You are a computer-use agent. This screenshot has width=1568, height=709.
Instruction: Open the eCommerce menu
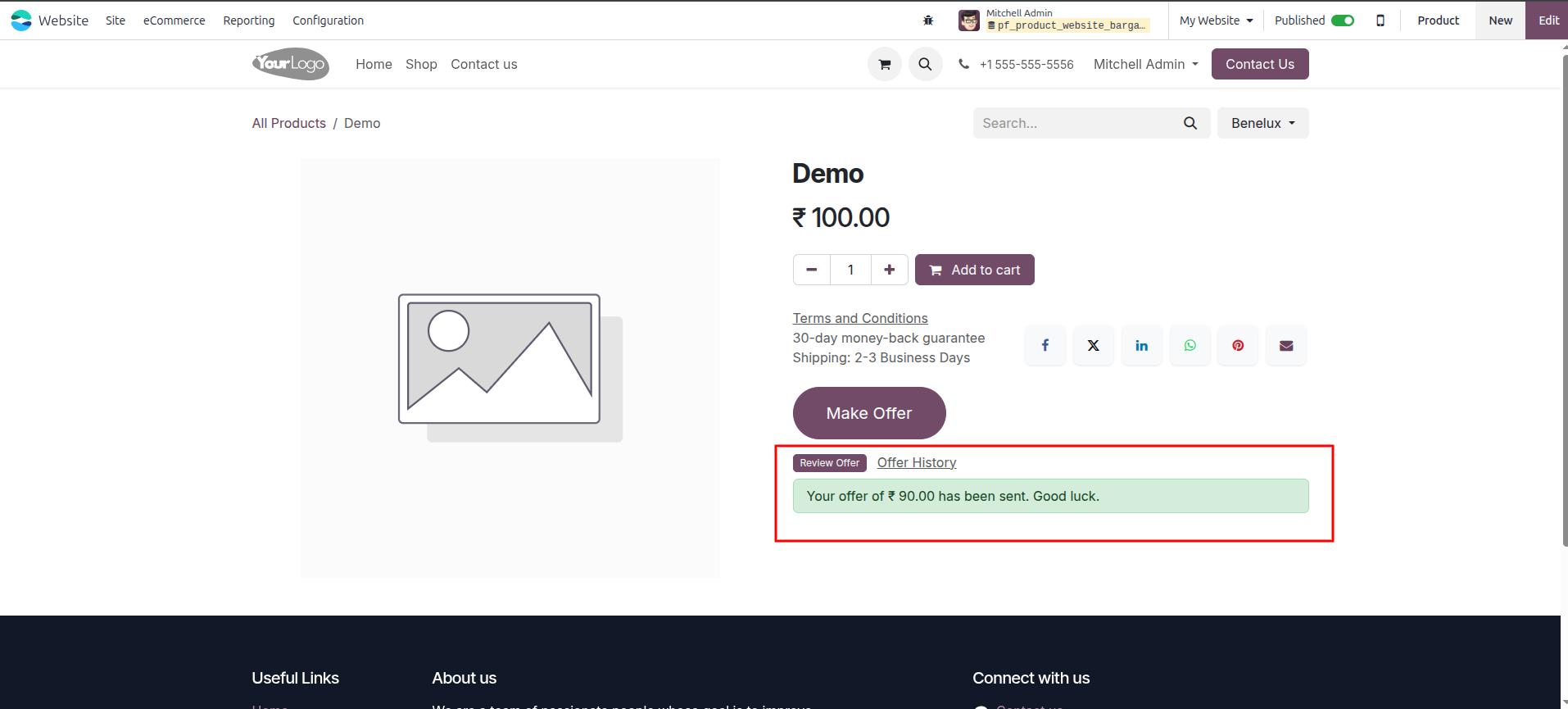[x=174, y=20]
